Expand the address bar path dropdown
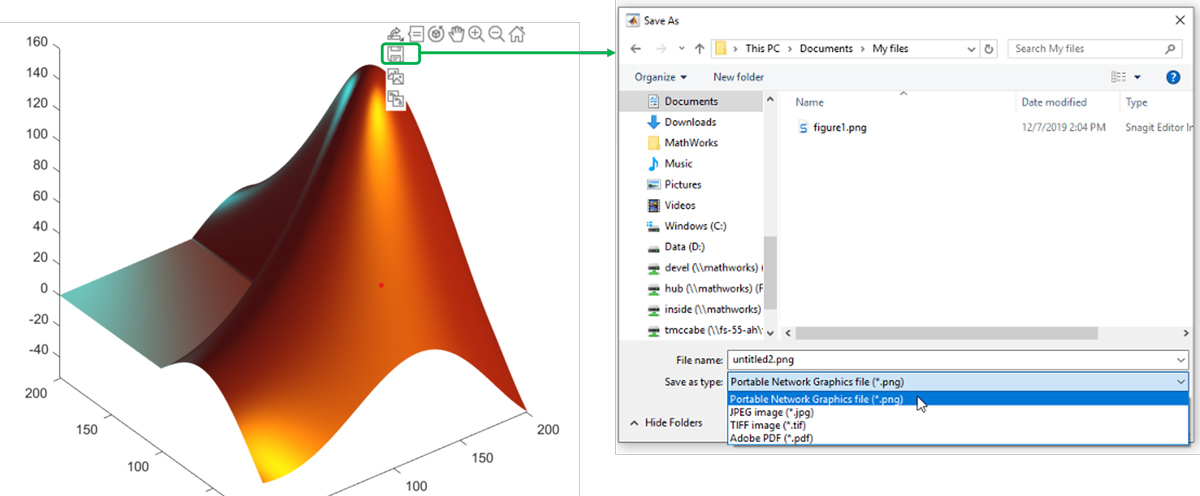Viewport: 1200px width, 496px height. [x=971, y=49]
